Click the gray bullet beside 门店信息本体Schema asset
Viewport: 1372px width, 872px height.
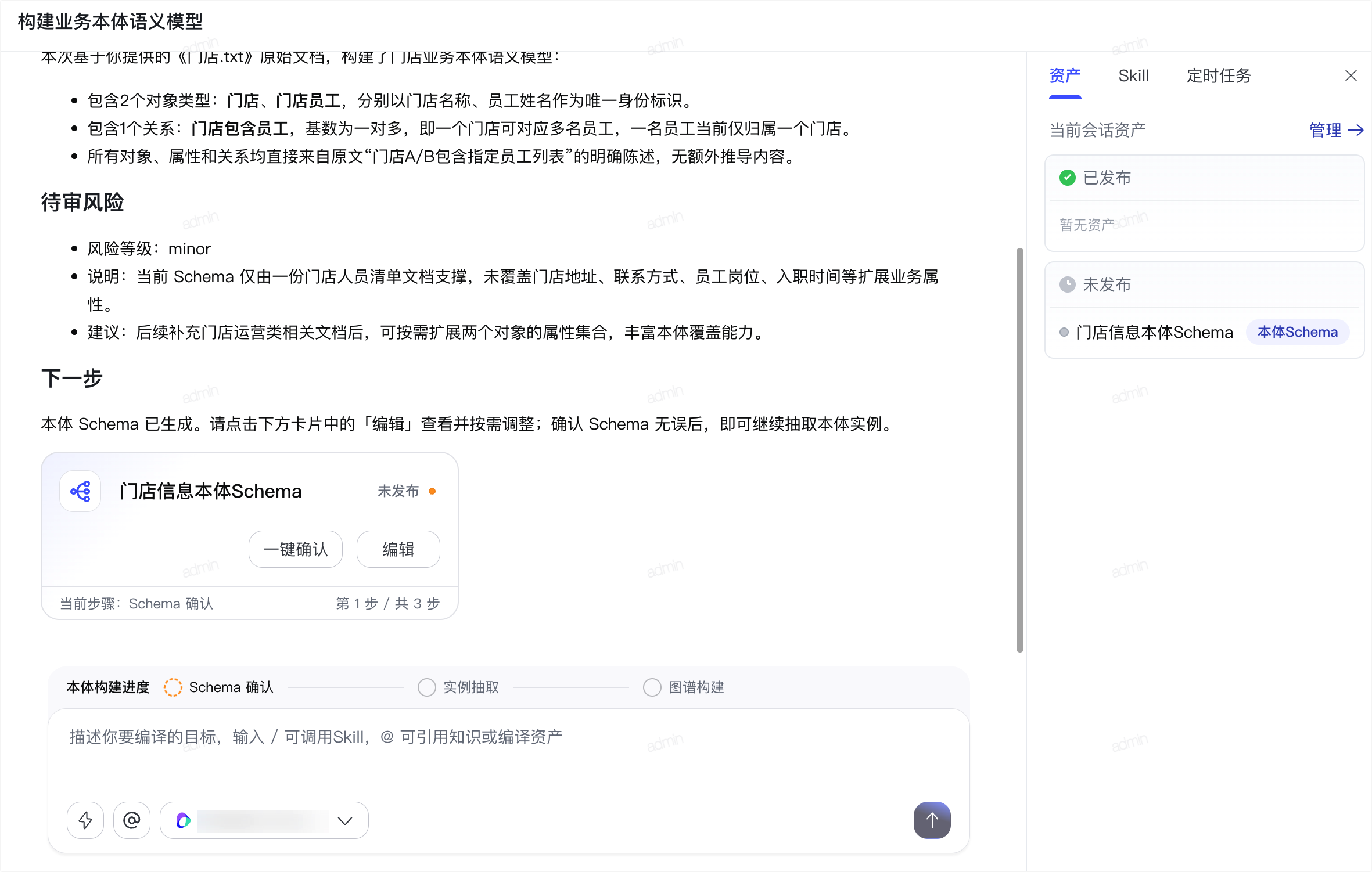point(1064,332)
